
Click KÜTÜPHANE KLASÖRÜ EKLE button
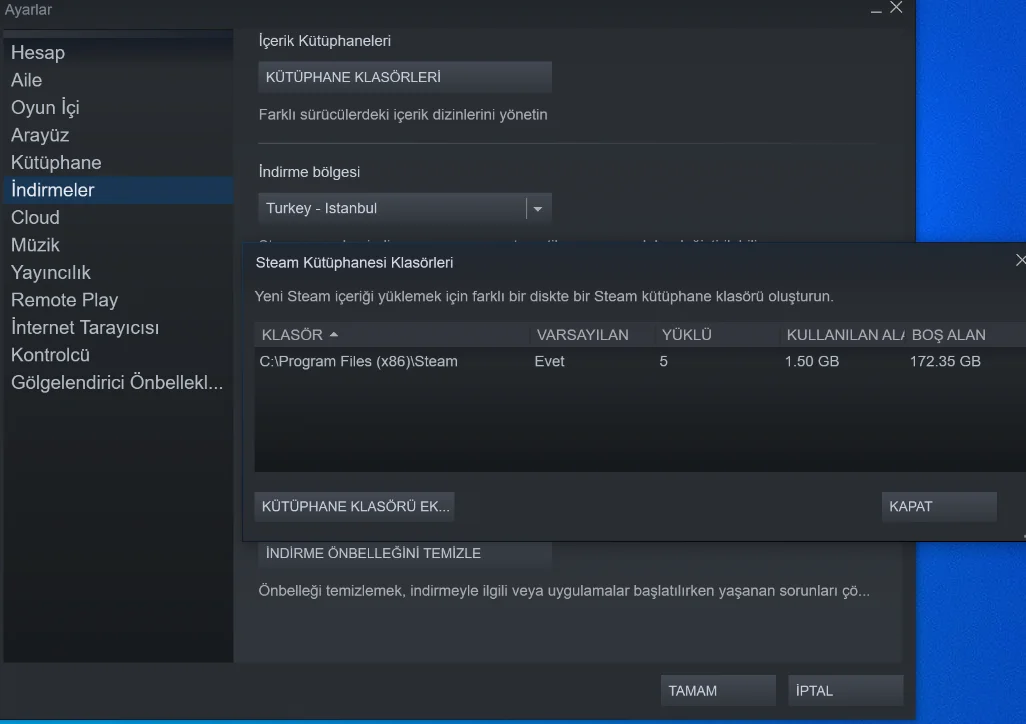pyautogui.click(x=355, y=507)
